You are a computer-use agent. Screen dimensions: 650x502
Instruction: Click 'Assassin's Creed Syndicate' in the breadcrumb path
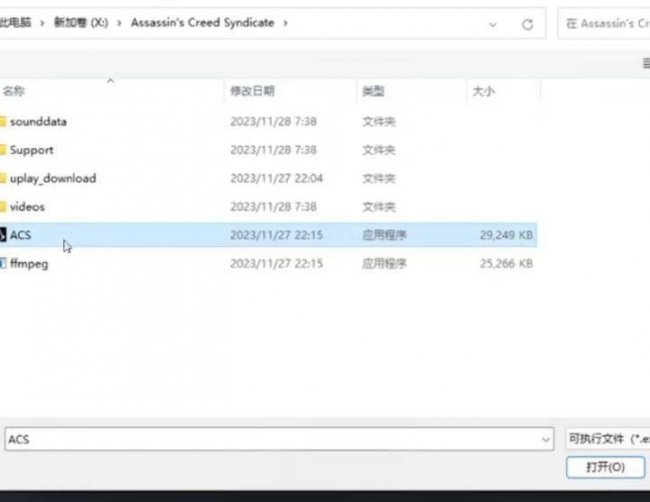point(203,23)
